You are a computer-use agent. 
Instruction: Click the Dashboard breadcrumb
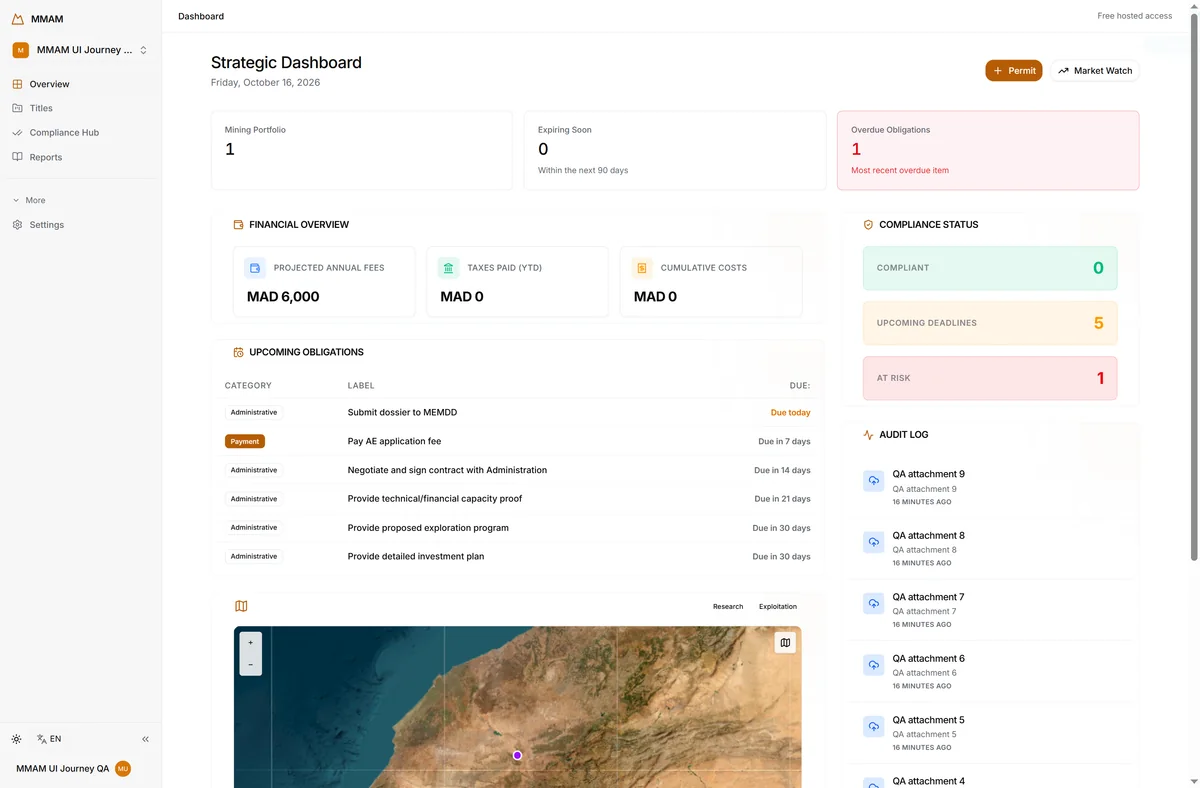[x=201, y=16]
